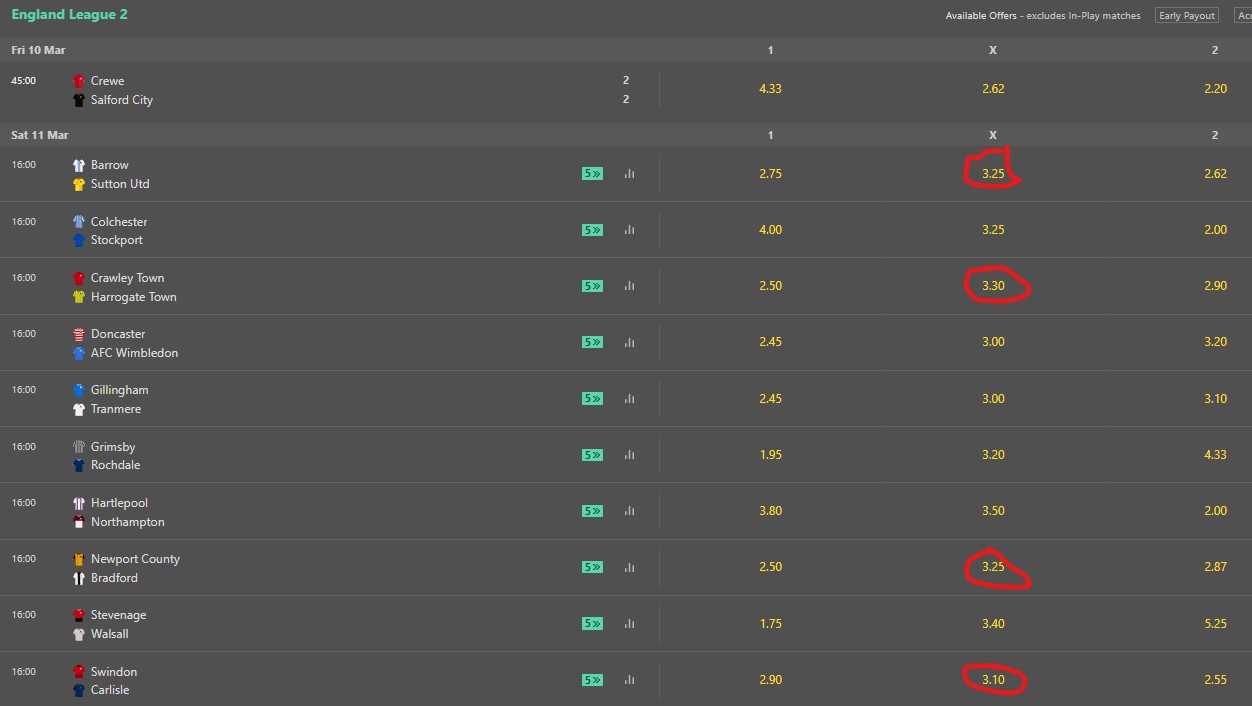Open stats icon for Crawley Town match
Viewport: 1252px width, 706px height.
click(629, 286)
